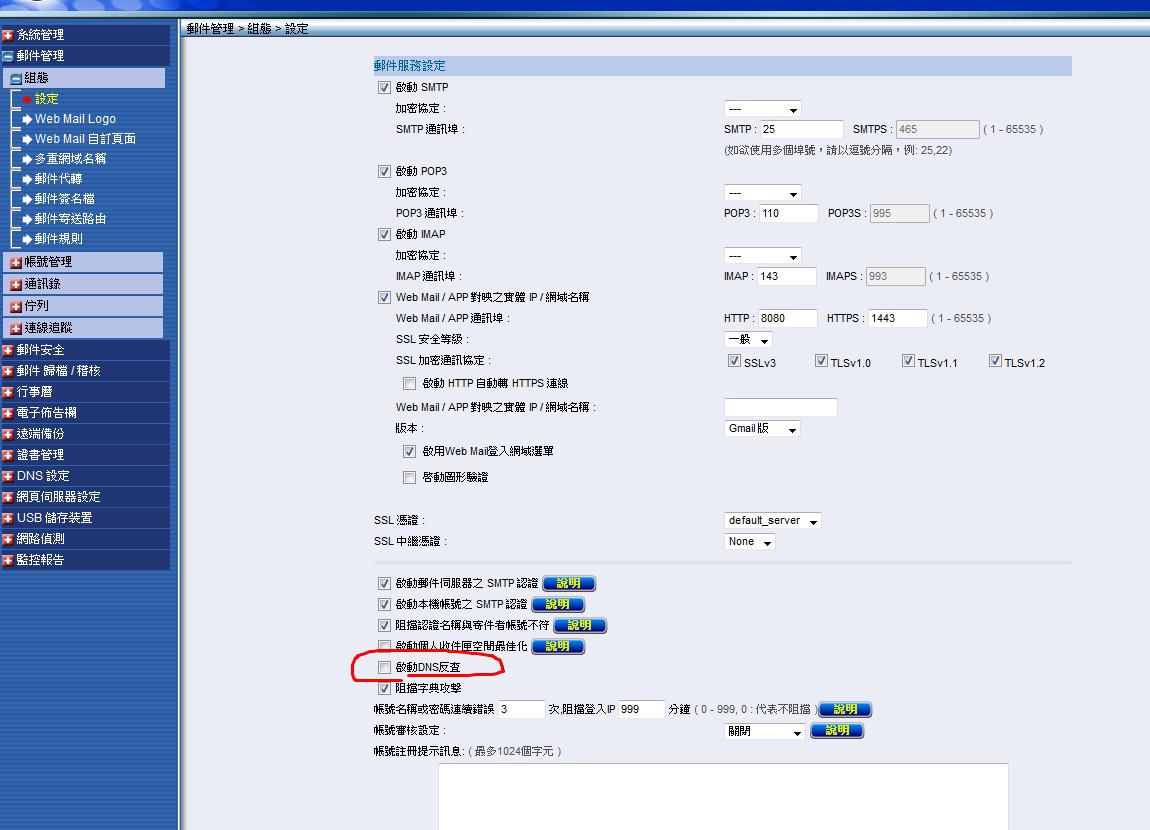Click the arrow icon beside Web Mail Logo
Screen dimensions: 1150x830
[27, 119]
